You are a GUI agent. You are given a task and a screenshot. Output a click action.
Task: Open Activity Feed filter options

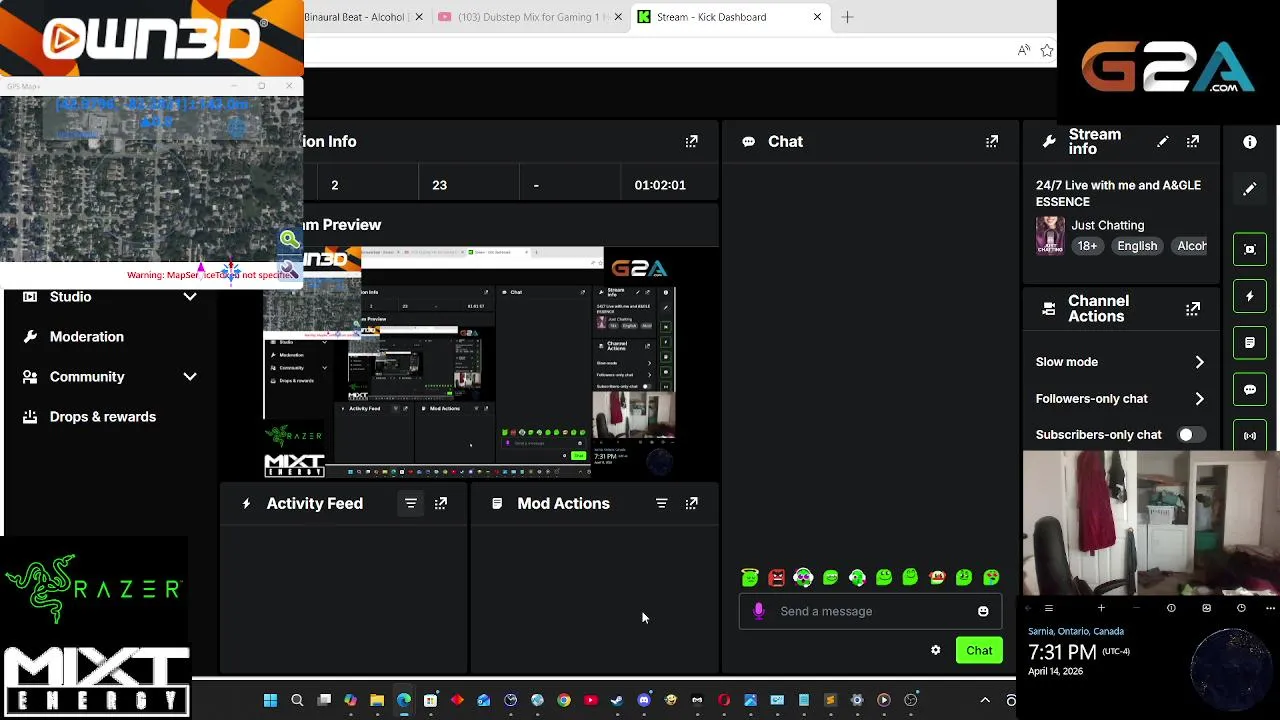(411, 504)
